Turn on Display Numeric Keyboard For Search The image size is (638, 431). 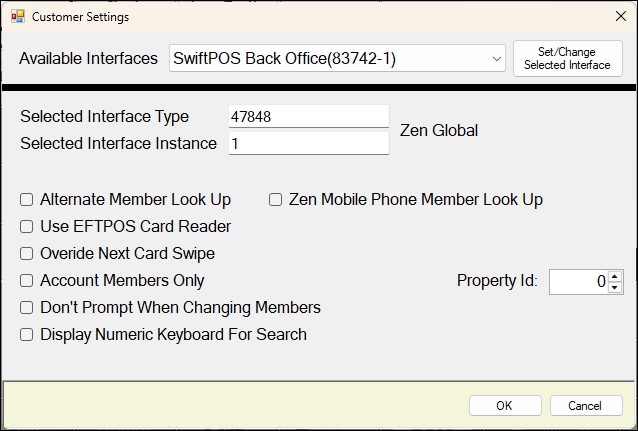tap(27, 335)
